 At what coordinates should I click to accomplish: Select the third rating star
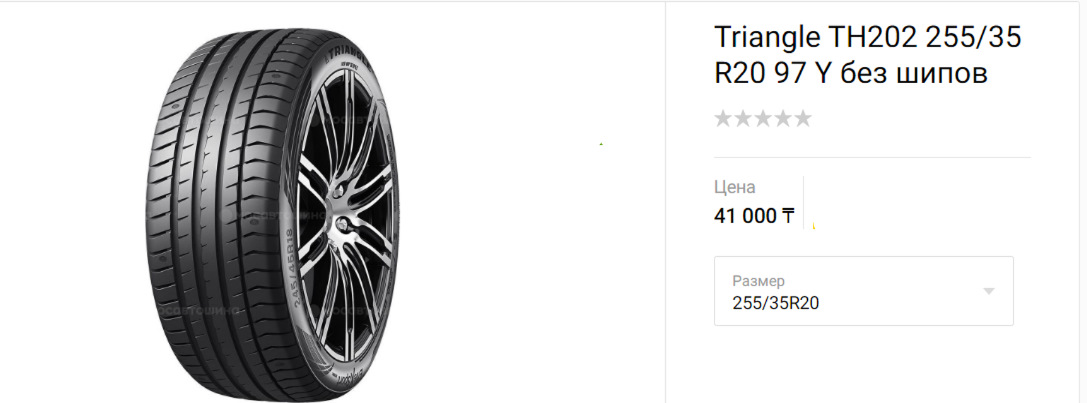click(x=763, y=119)
